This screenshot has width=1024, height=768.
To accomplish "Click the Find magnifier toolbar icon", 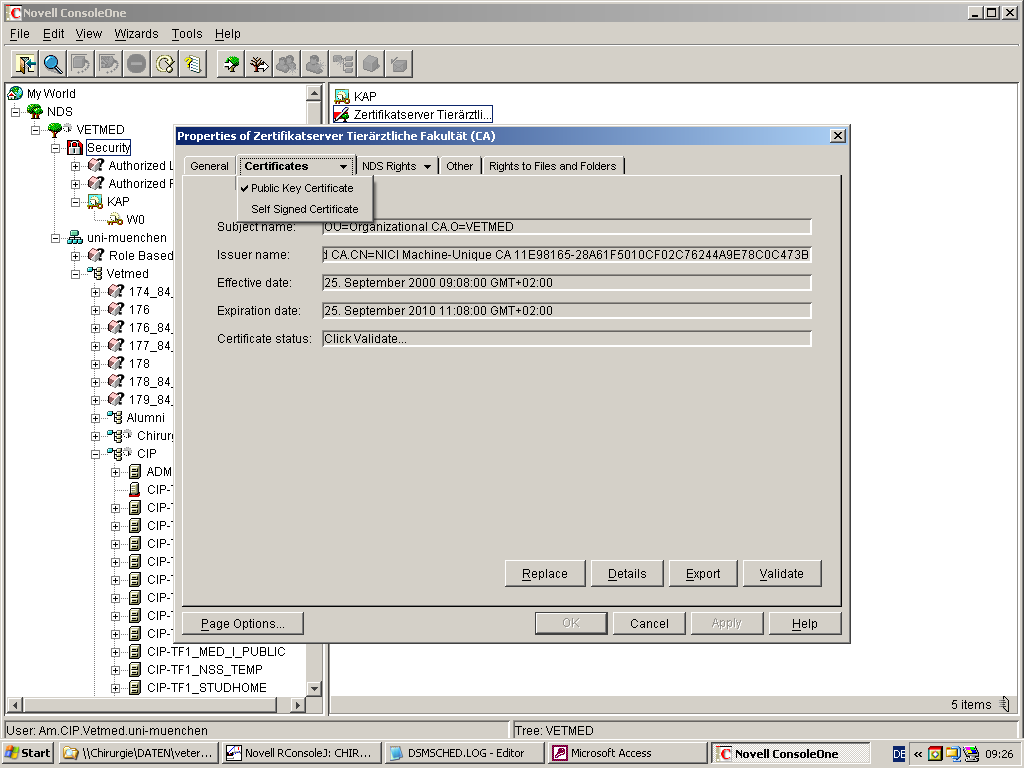I will click(x=53, y=64).
